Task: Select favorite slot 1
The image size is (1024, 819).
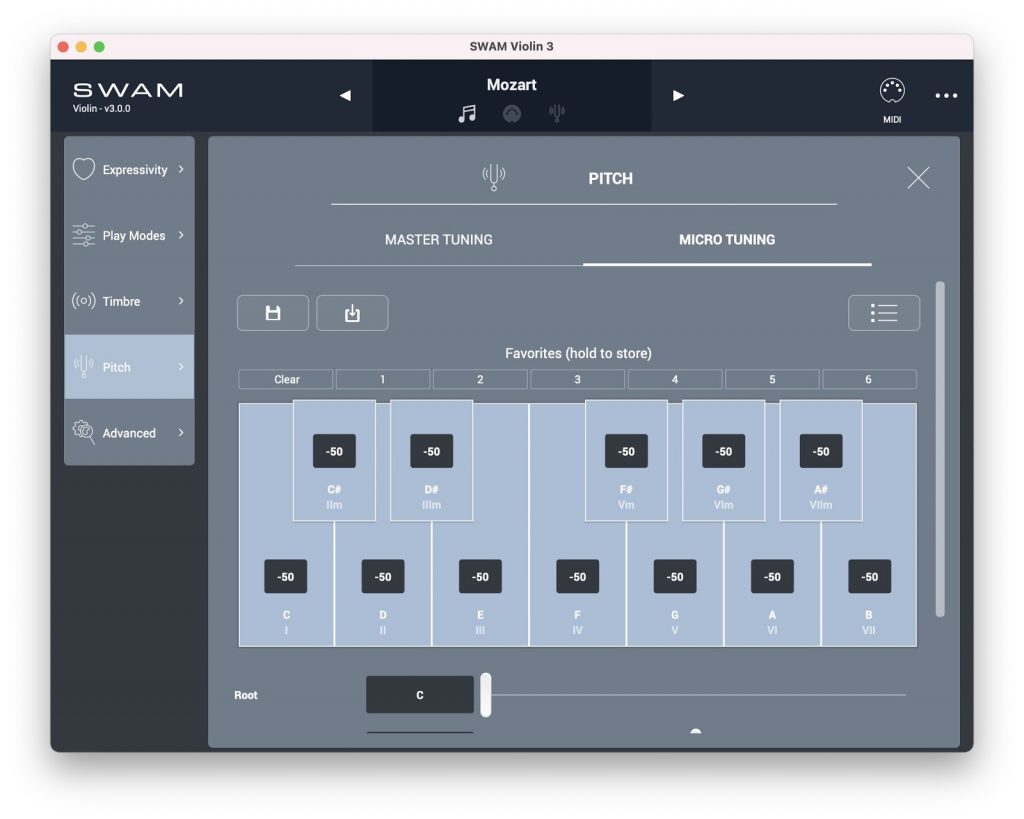Action: [x=382, y=380]
